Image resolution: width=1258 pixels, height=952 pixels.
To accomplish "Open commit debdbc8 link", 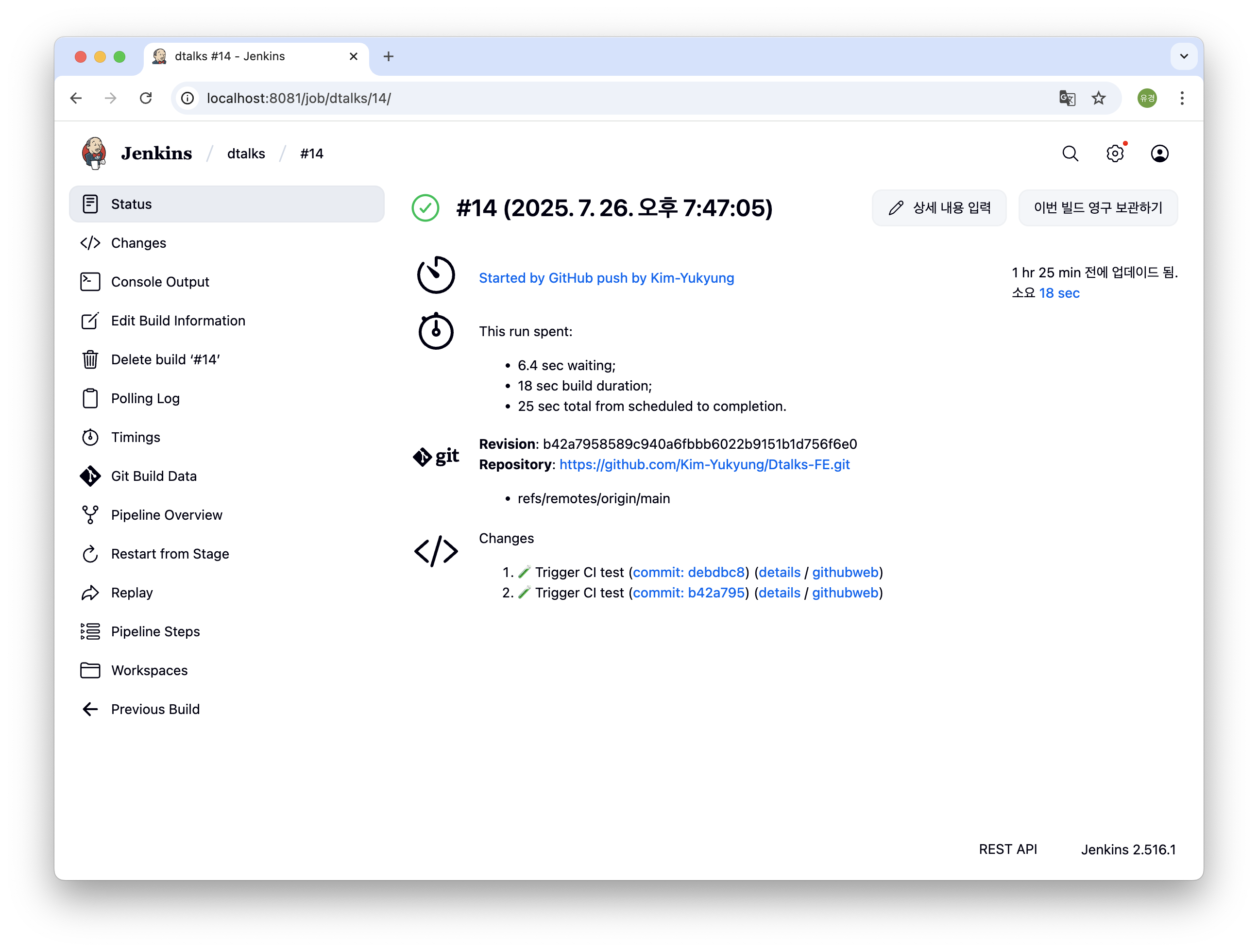I will coord(688,572).
